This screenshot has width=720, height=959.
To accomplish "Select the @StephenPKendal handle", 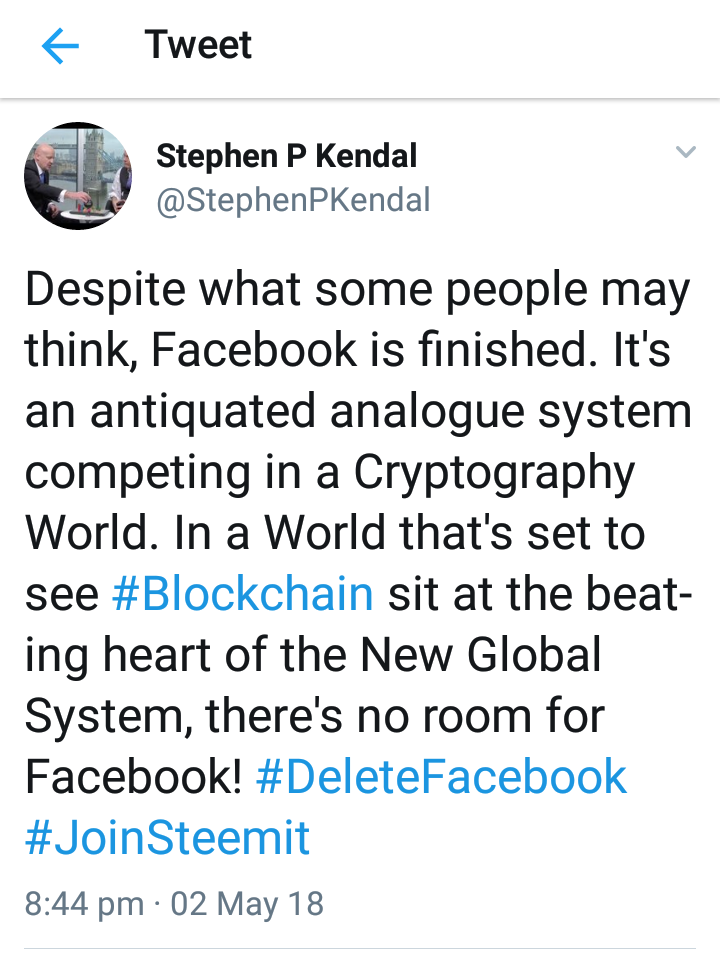I will point(293,199).
